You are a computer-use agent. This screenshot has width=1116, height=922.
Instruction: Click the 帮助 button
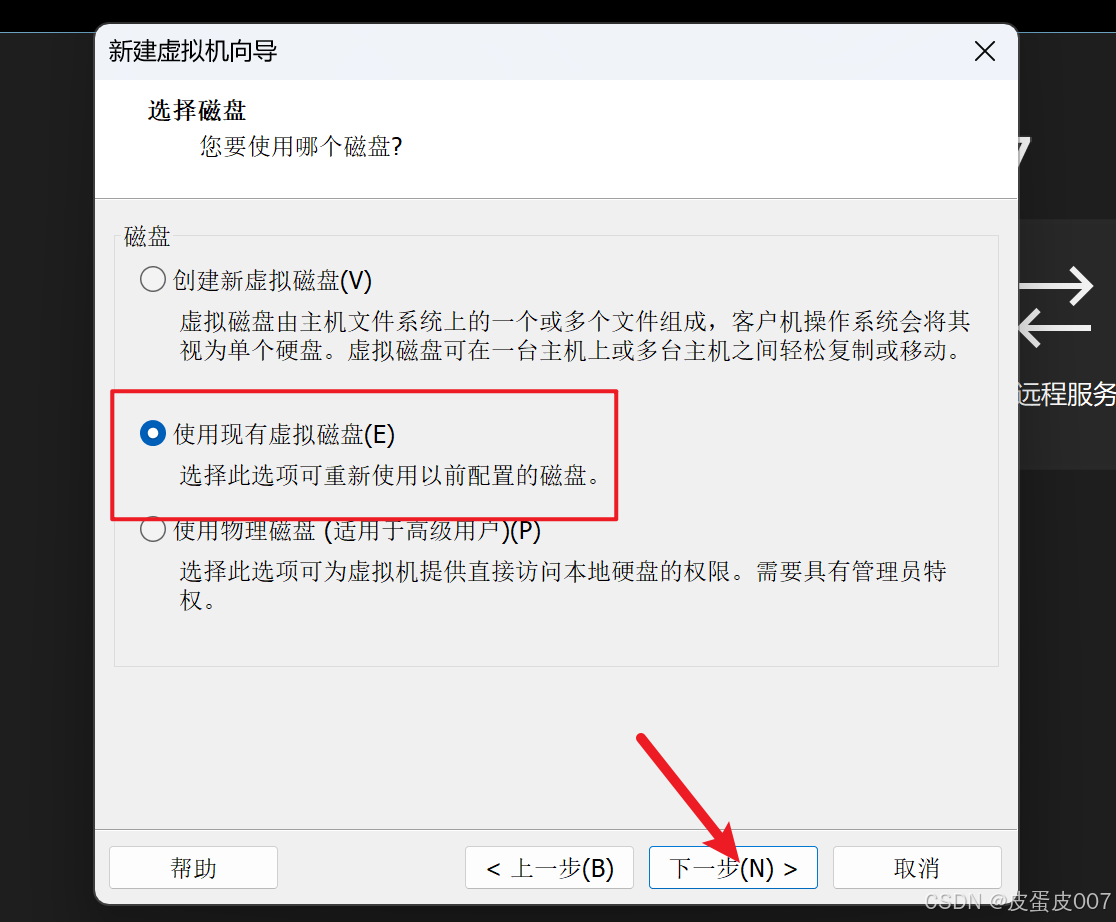194,867
